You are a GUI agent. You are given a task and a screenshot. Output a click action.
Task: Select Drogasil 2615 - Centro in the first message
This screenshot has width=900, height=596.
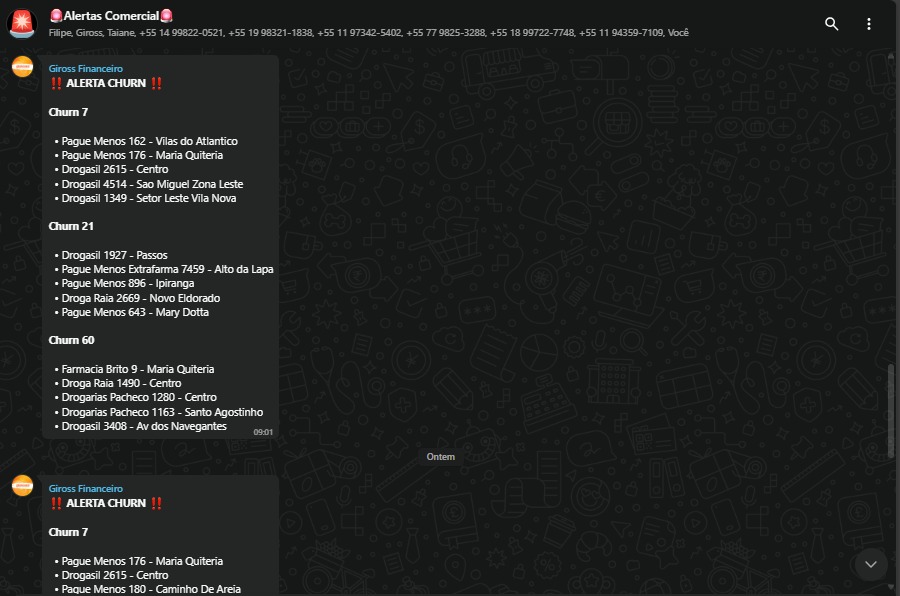click(x=115, y=169)
